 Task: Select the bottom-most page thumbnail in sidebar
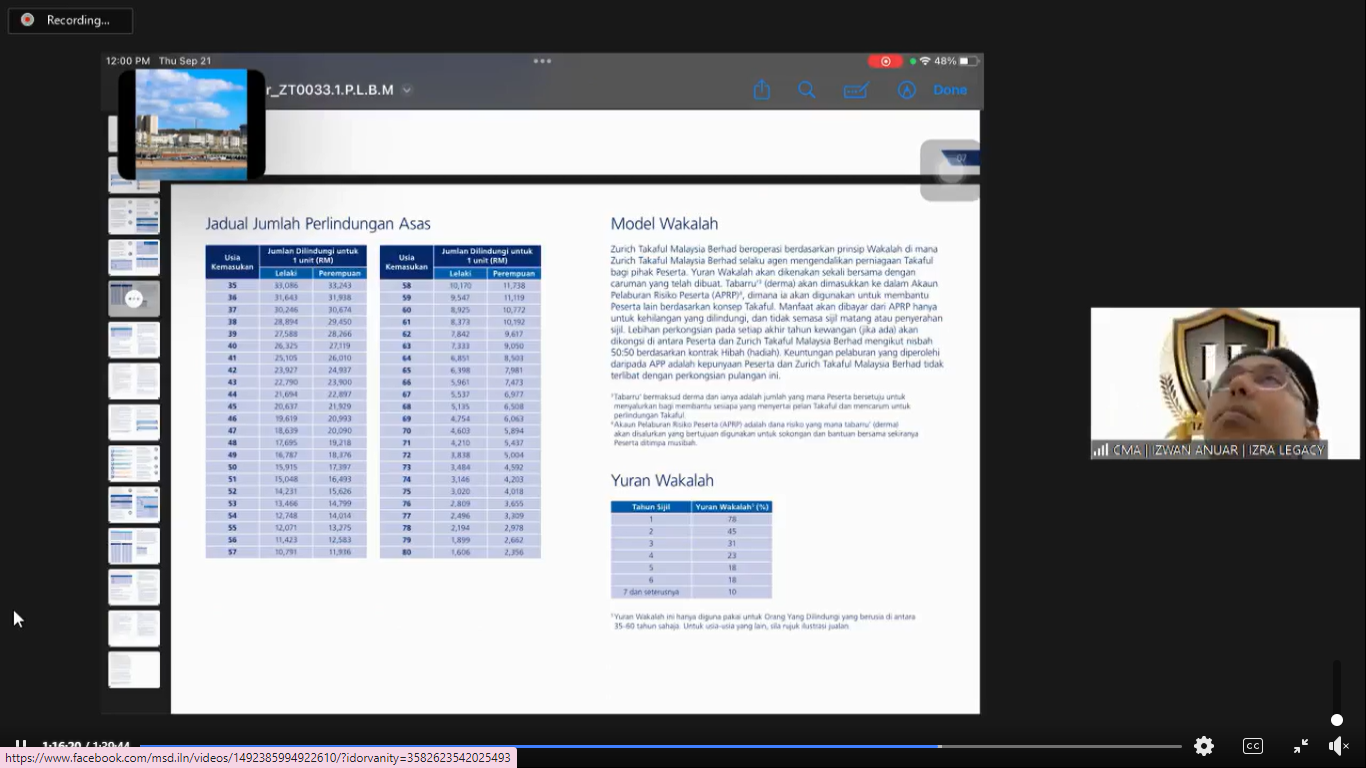[x=134, y=670]
